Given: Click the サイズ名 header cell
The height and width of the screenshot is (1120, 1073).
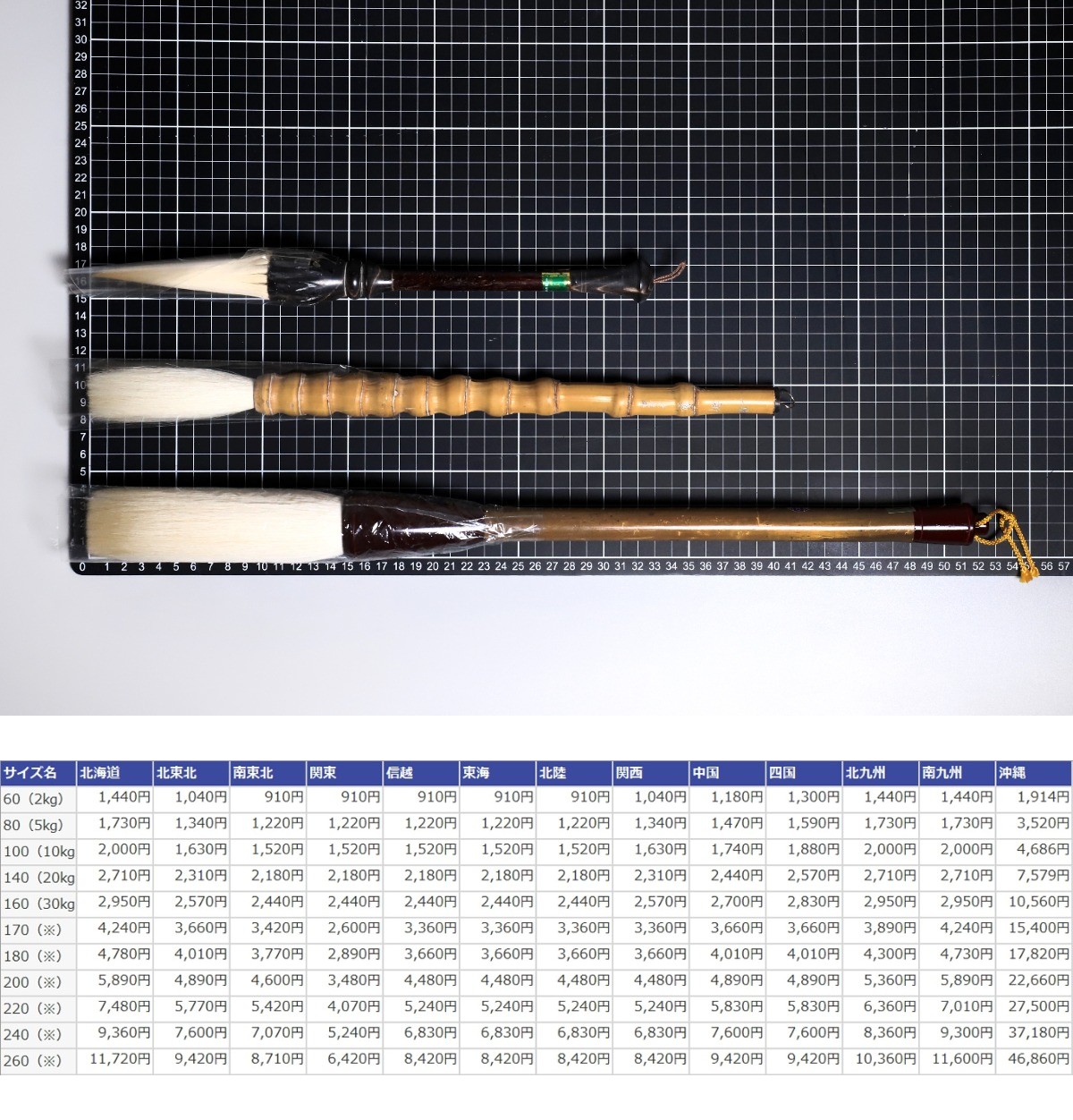Looking at the screenshot, I should click(38, 773).
